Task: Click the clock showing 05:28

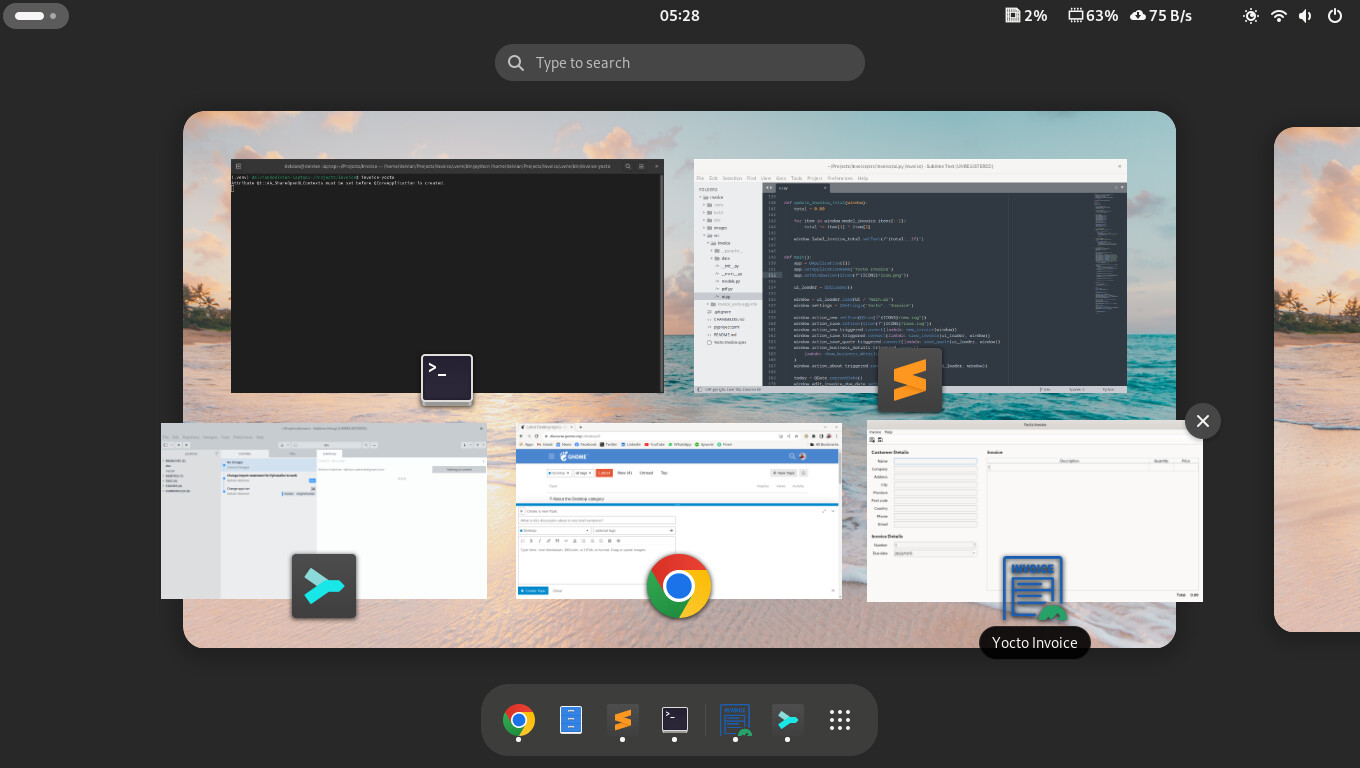Action: (x=680, y=16)
